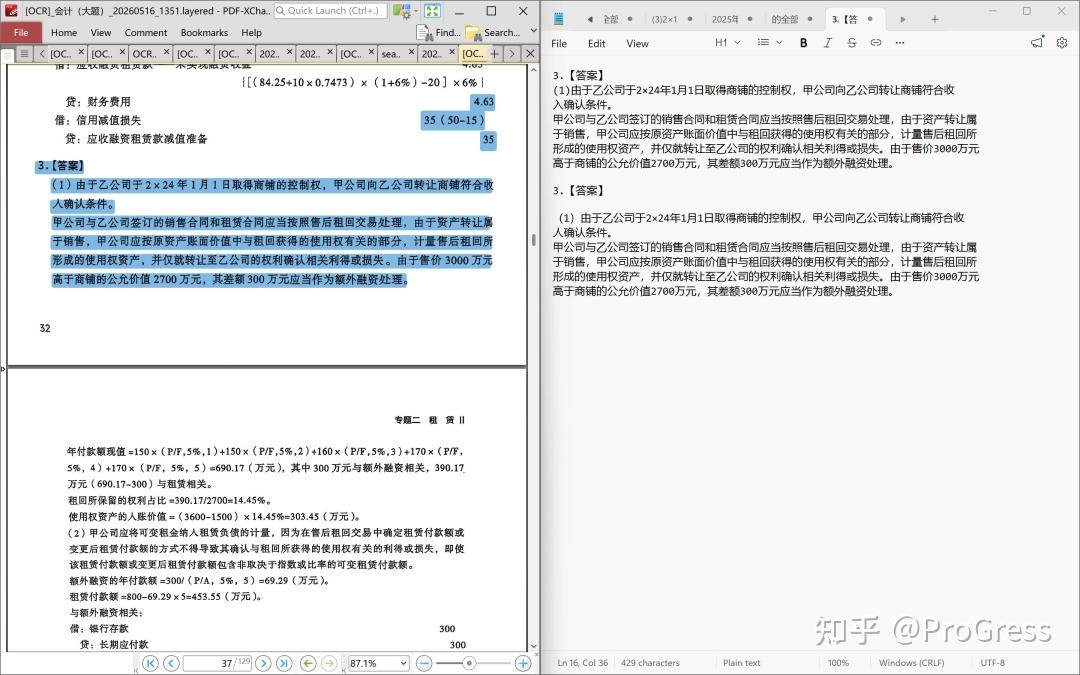The image size is (1080, 675).
Task: Switch to the 的全部 editor tab
Action: pos(785,19)
